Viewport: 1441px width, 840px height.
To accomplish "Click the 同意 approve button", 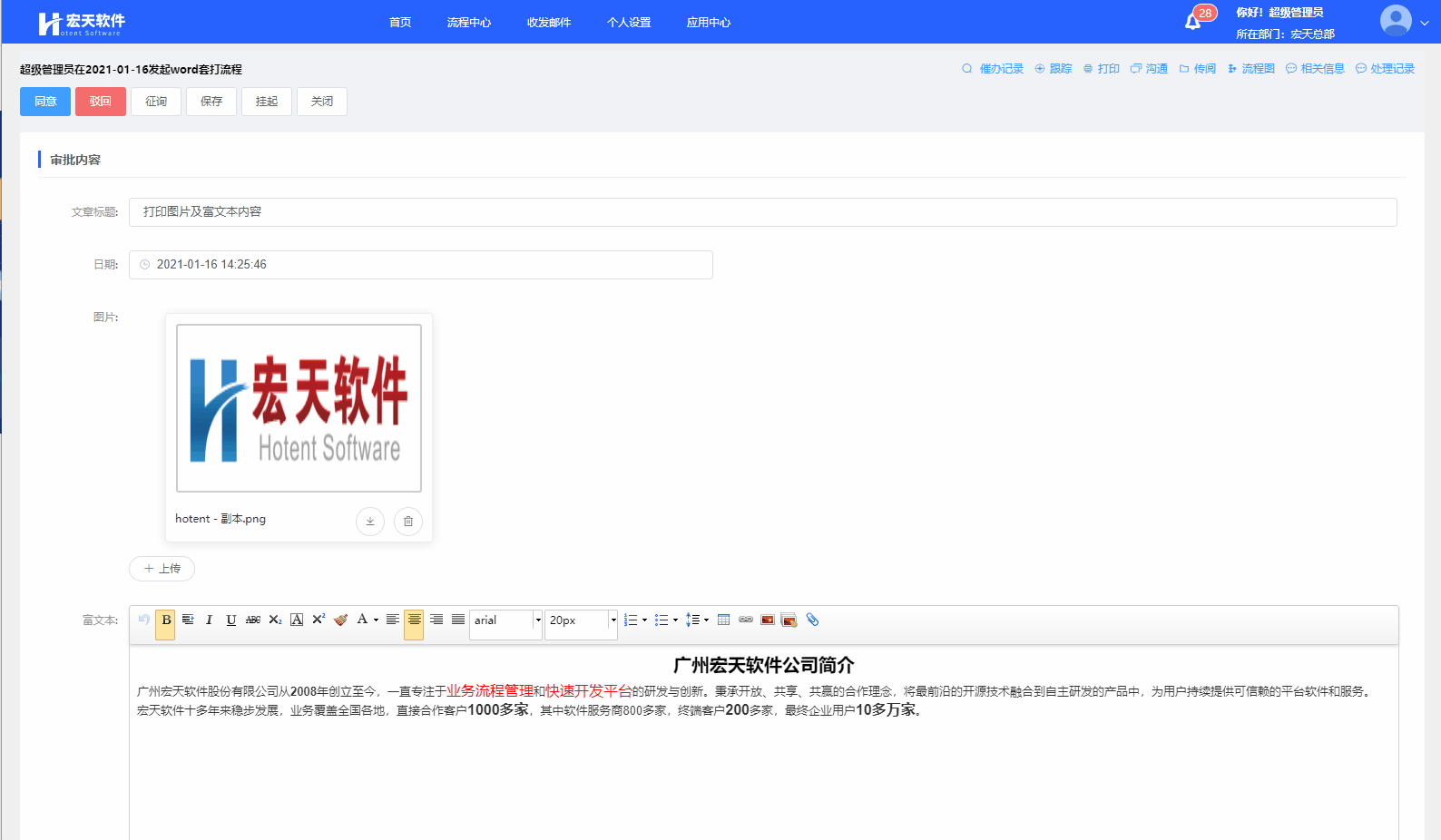I will coord(45,102).
